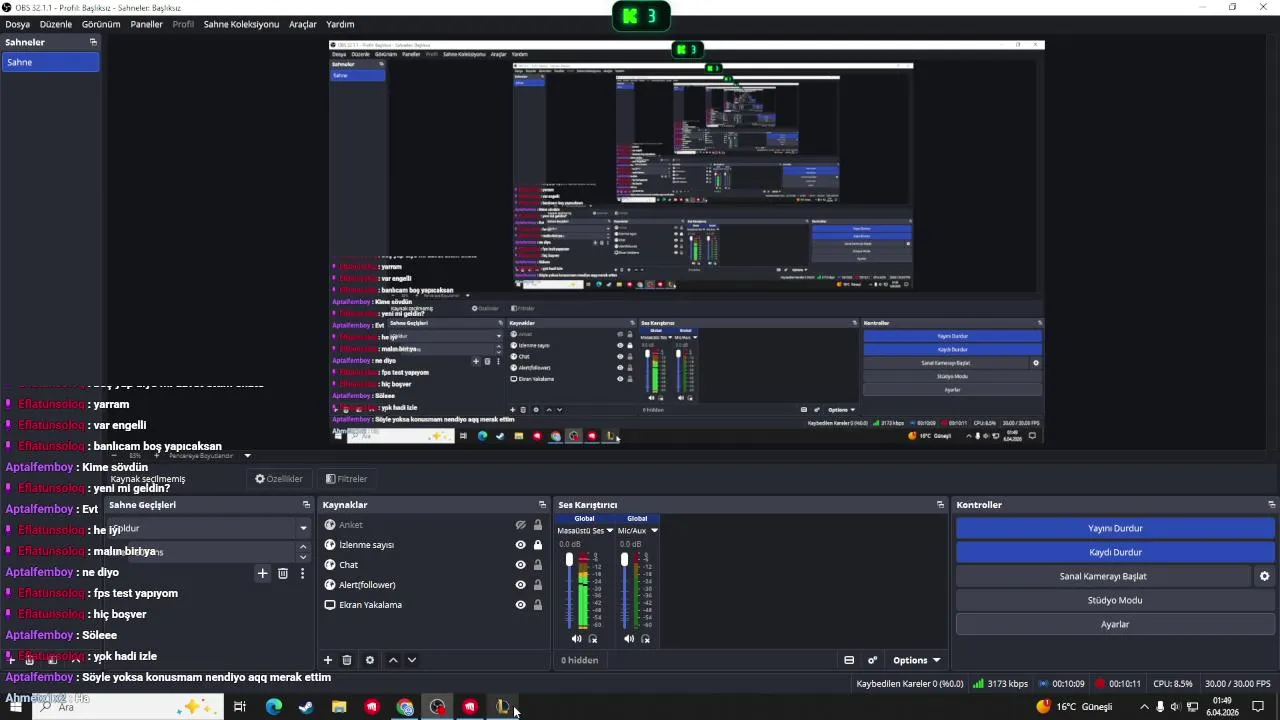
Task: Unlock the İzlenme sayısı source
Action: point(538,545)
